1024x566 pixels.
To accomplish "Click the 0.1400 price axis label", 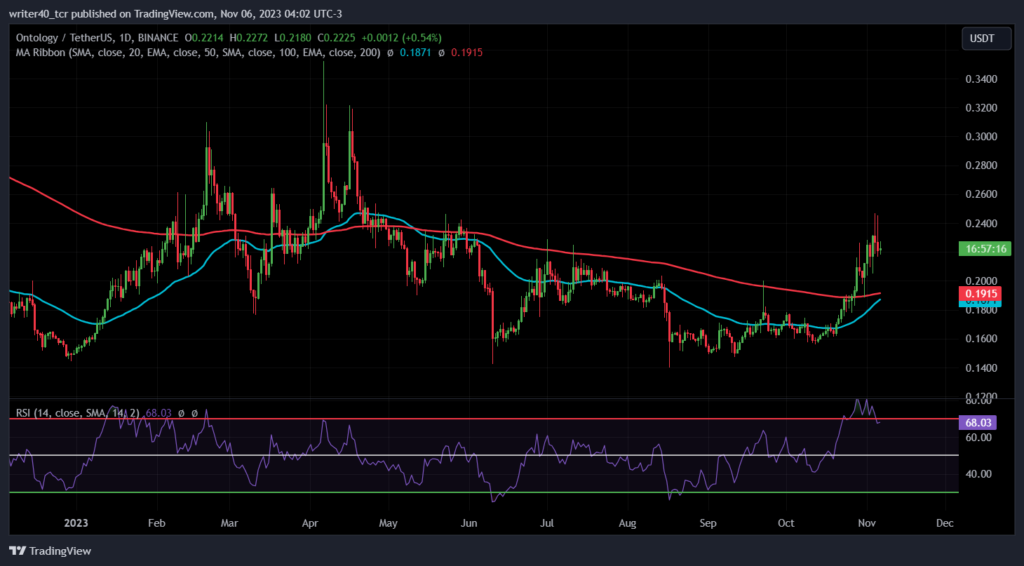I will tap(982, 368).
